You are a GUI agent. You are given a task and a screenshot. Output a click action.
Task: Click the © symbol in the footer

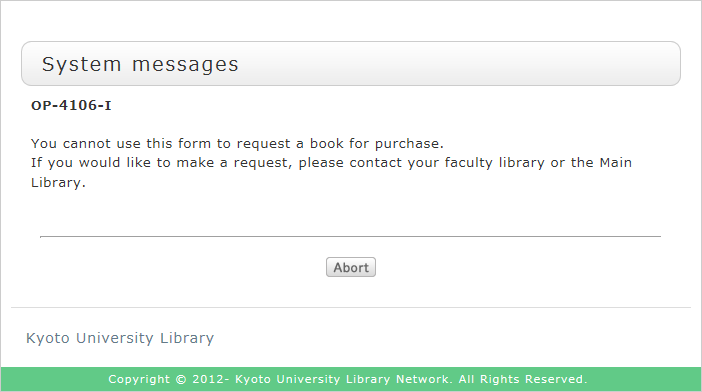point(181,379)
